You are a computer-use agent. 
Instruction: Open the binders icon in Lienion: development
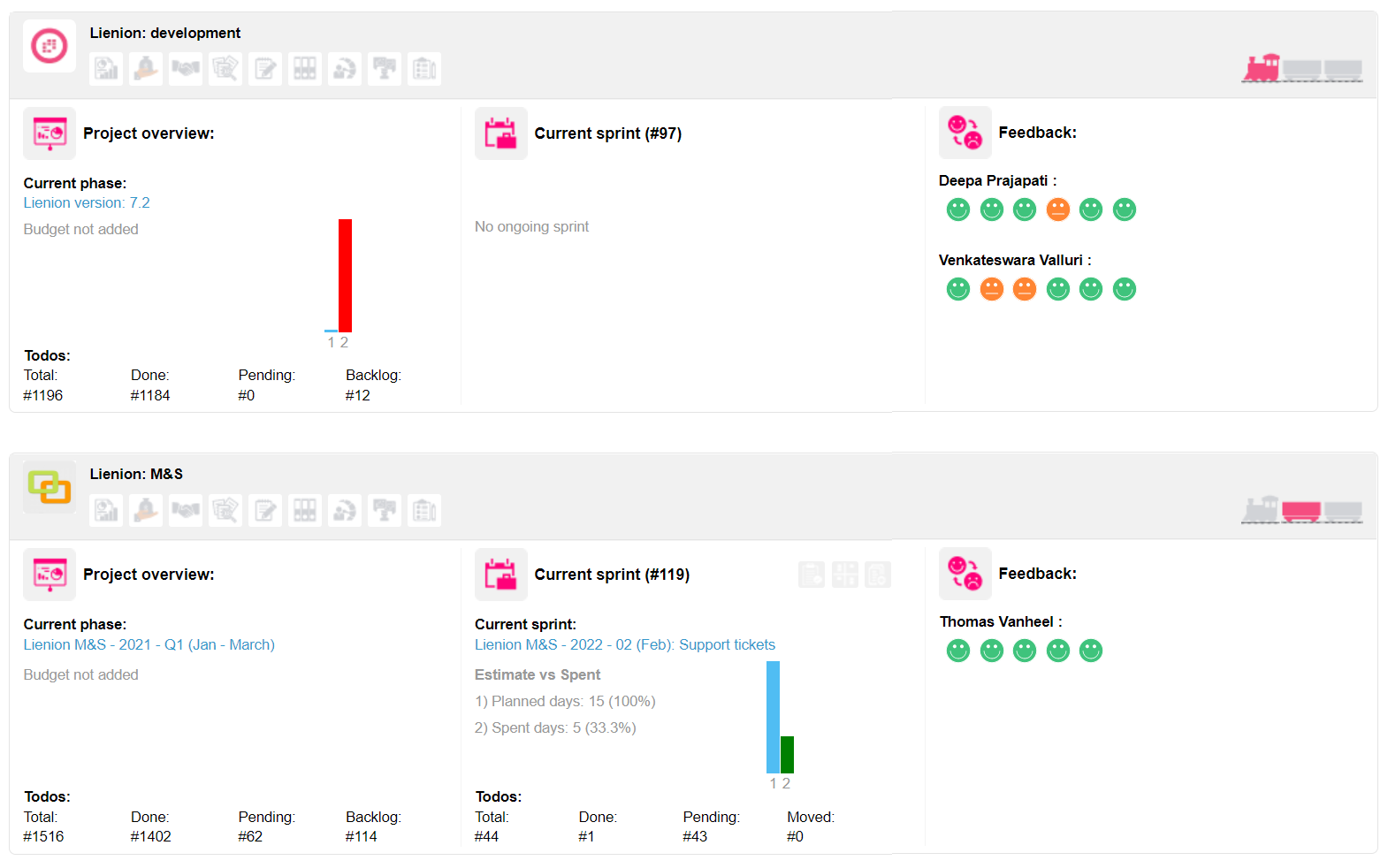point(305,69)
